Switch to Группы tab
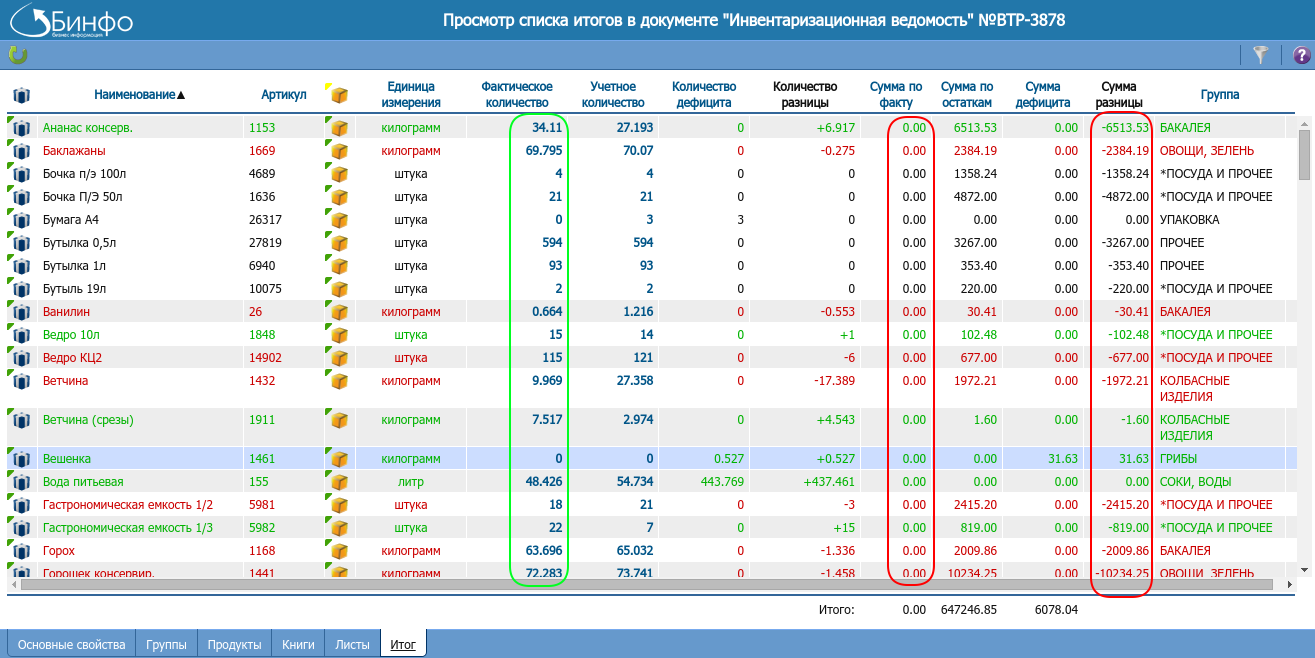Image resolution: width=1315 pixels, height=658 pixels. pos(166,644)
